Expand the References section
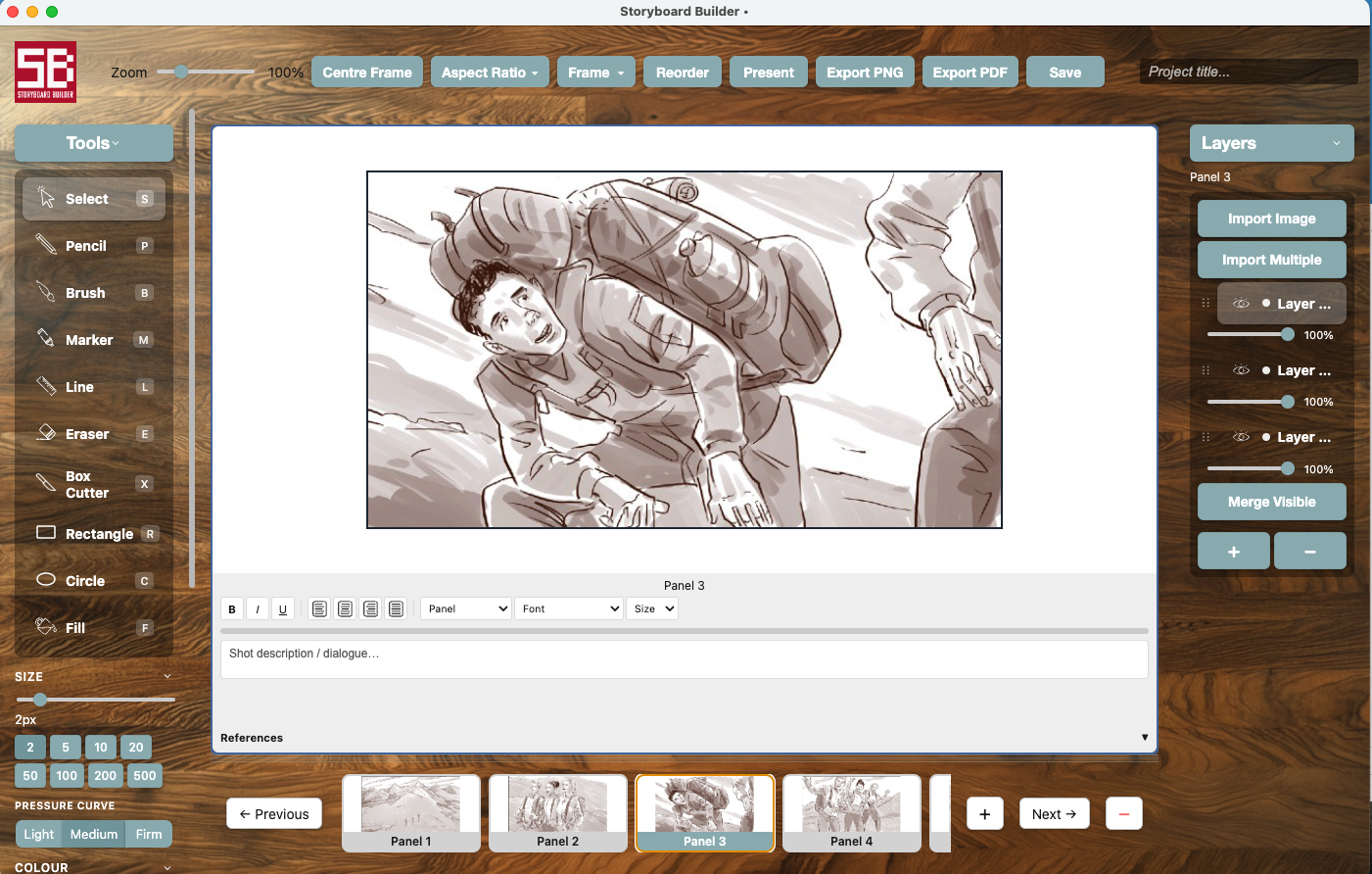 click(x=1144, y=737)
